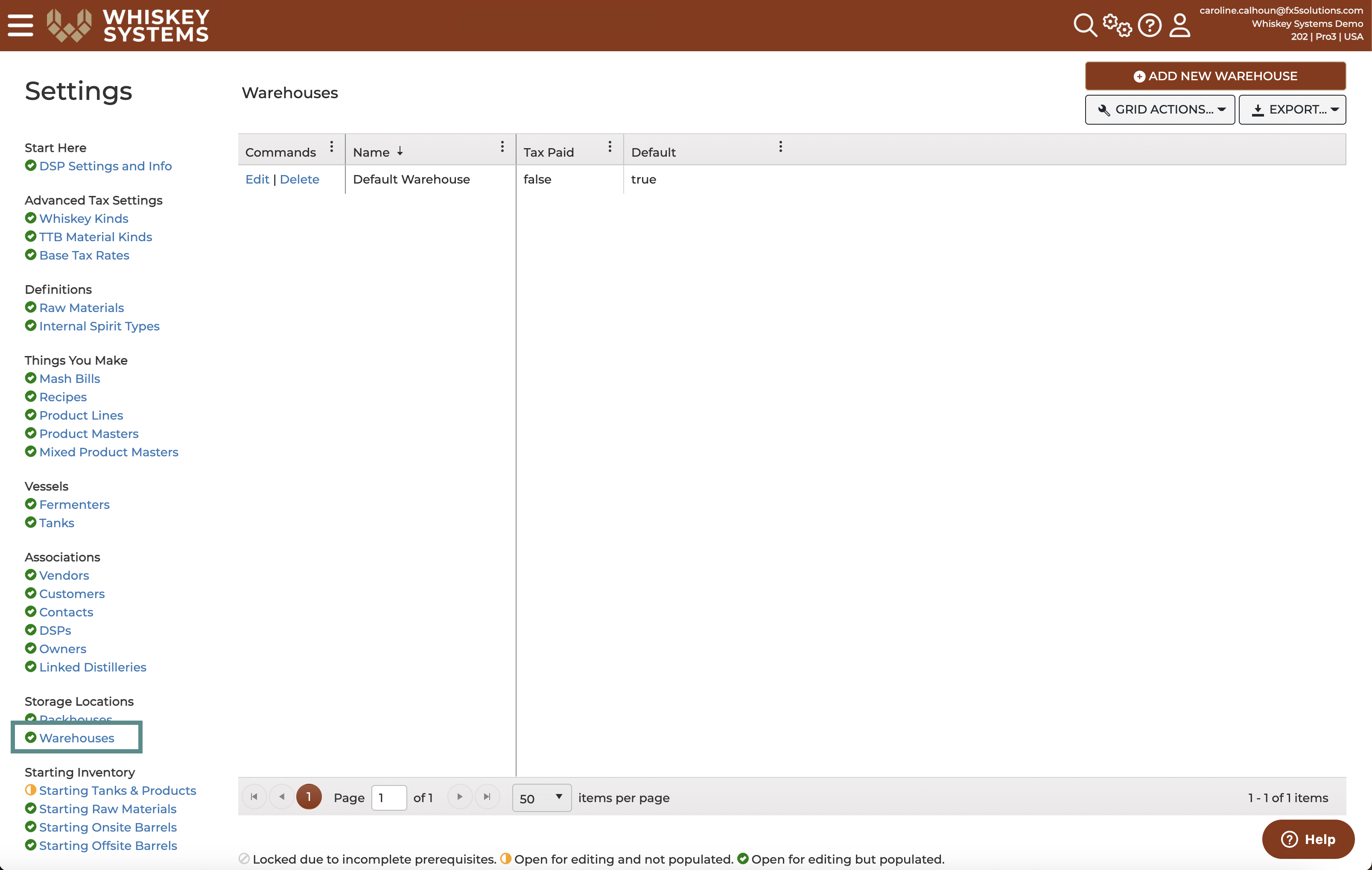Open the user profile icon
Viewport: 1372px width, 870px height.
click(x=1179, y=26)
